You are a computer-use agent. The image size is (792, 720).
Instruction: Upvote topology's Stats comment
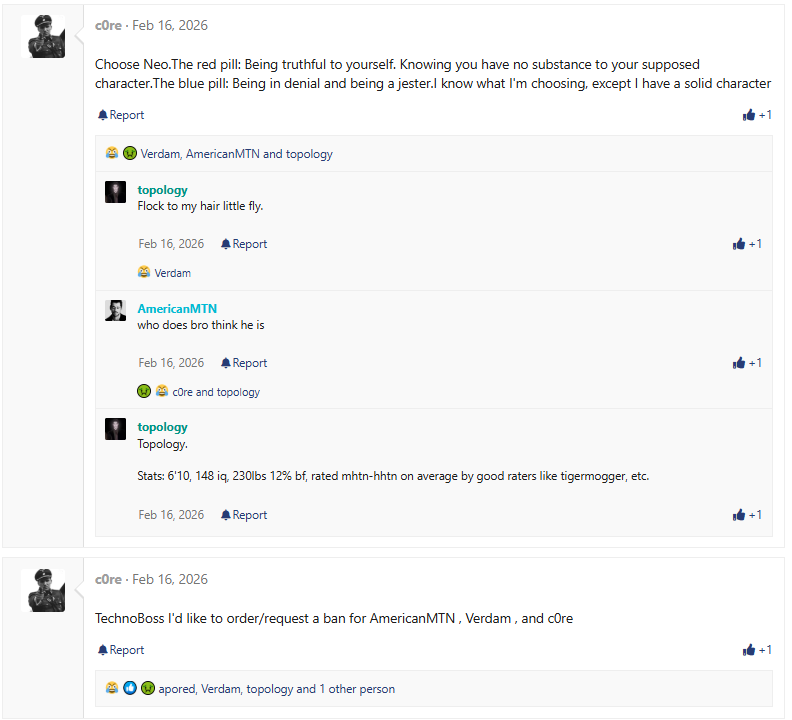[747, 515]
